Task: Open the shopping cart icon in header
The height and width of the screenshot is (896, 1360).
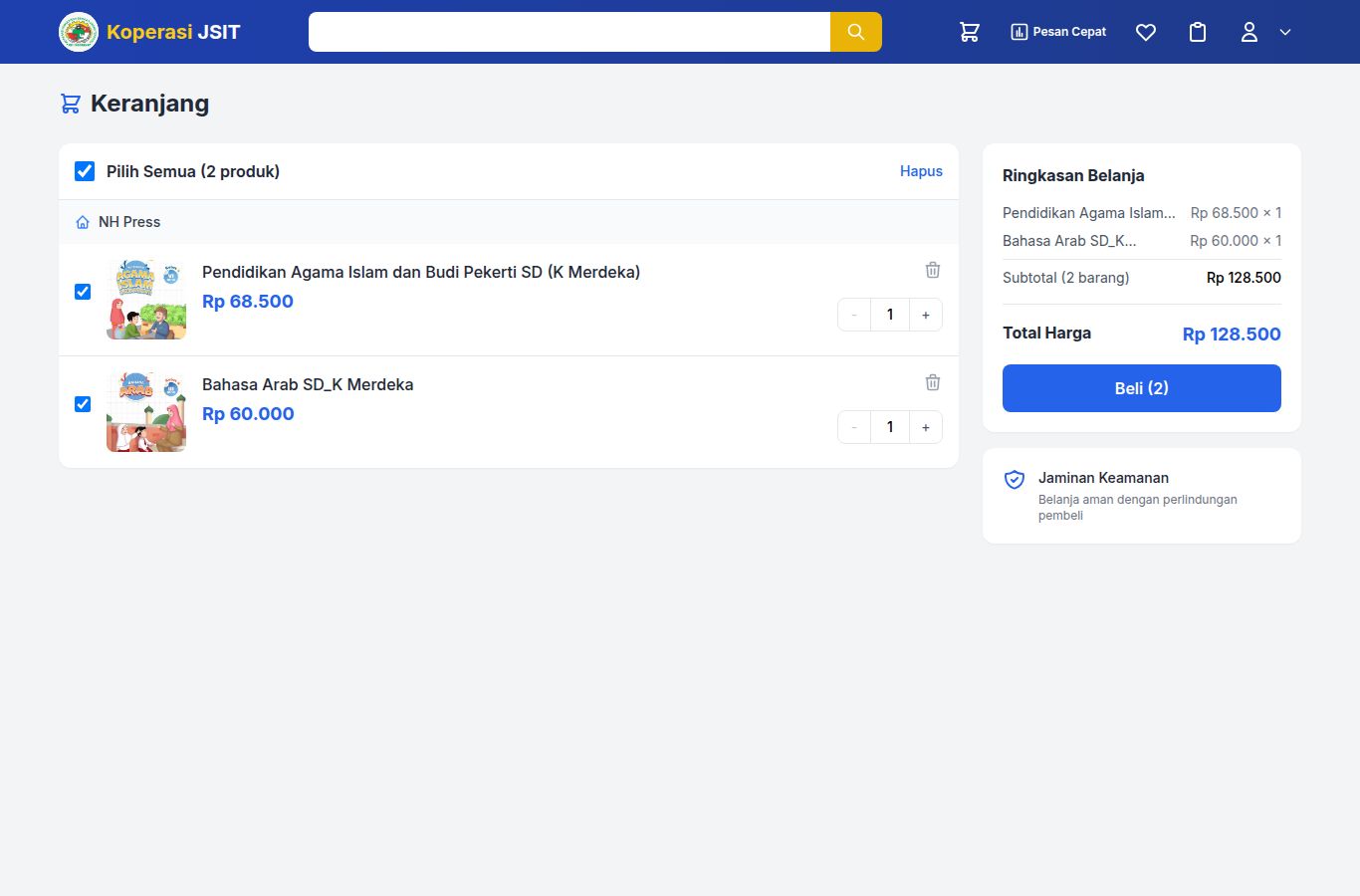Action: (970, 32)
